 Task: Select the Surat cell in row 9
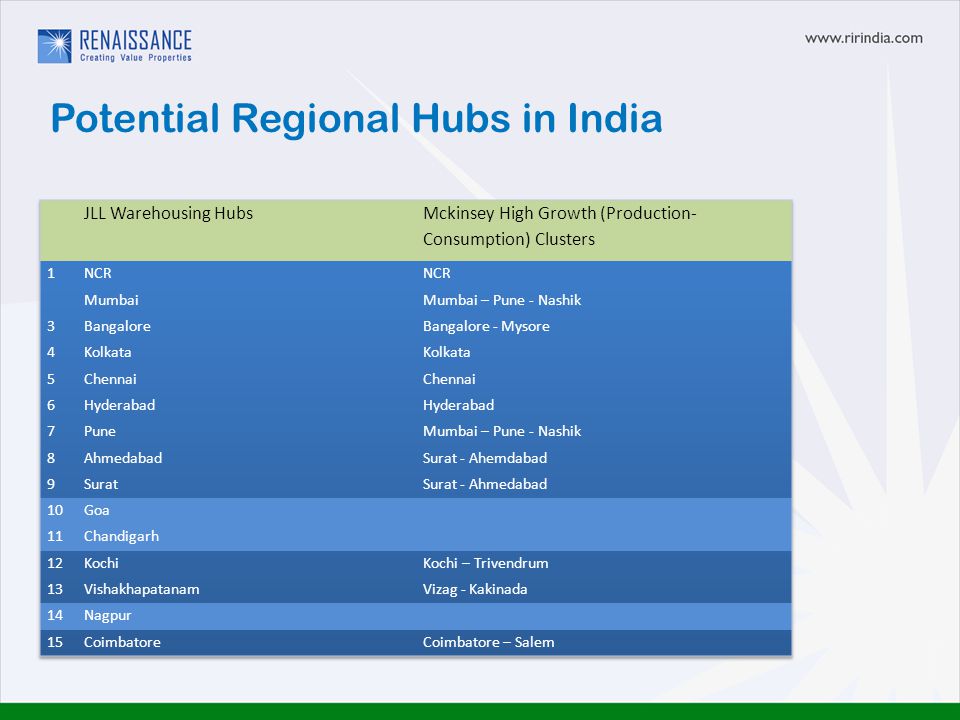101,484
